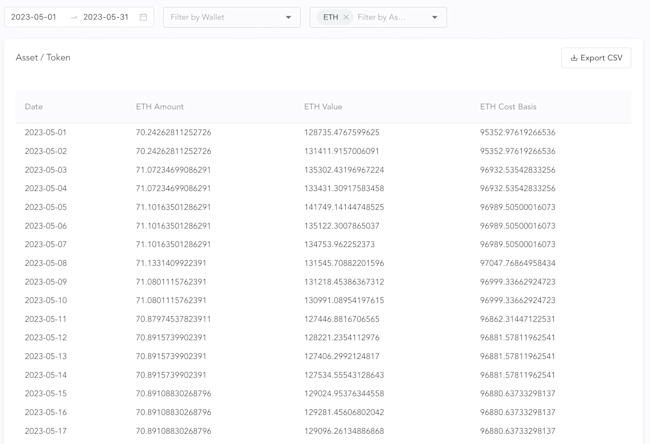Select the 2023-05-01 date cell
Viewport: 650px width, 444px height.
[x=46, y=132]
